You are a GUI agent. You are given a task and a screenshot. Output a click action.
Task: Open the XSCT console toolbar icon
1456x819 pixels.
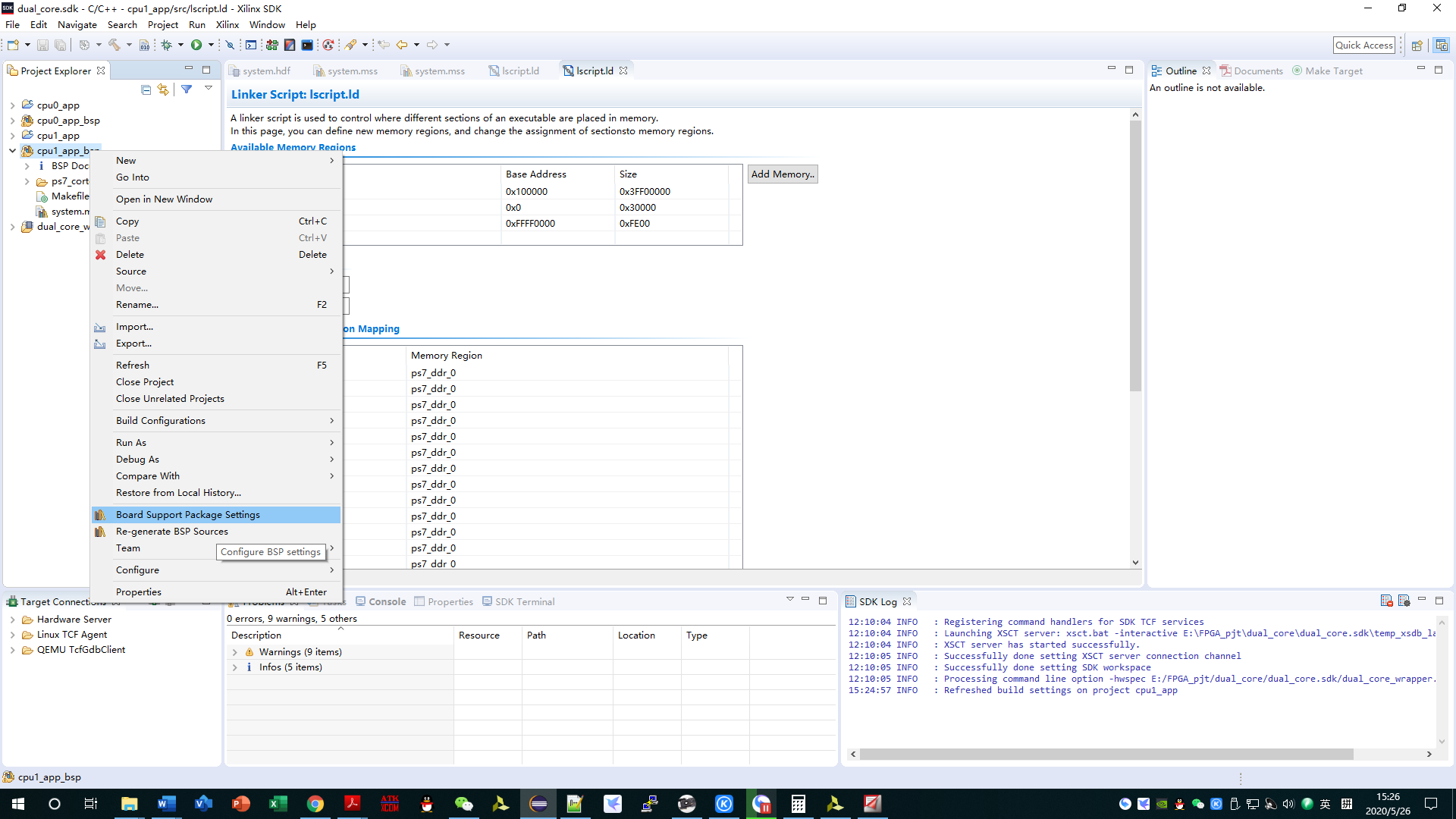click(x=251, y=45)
